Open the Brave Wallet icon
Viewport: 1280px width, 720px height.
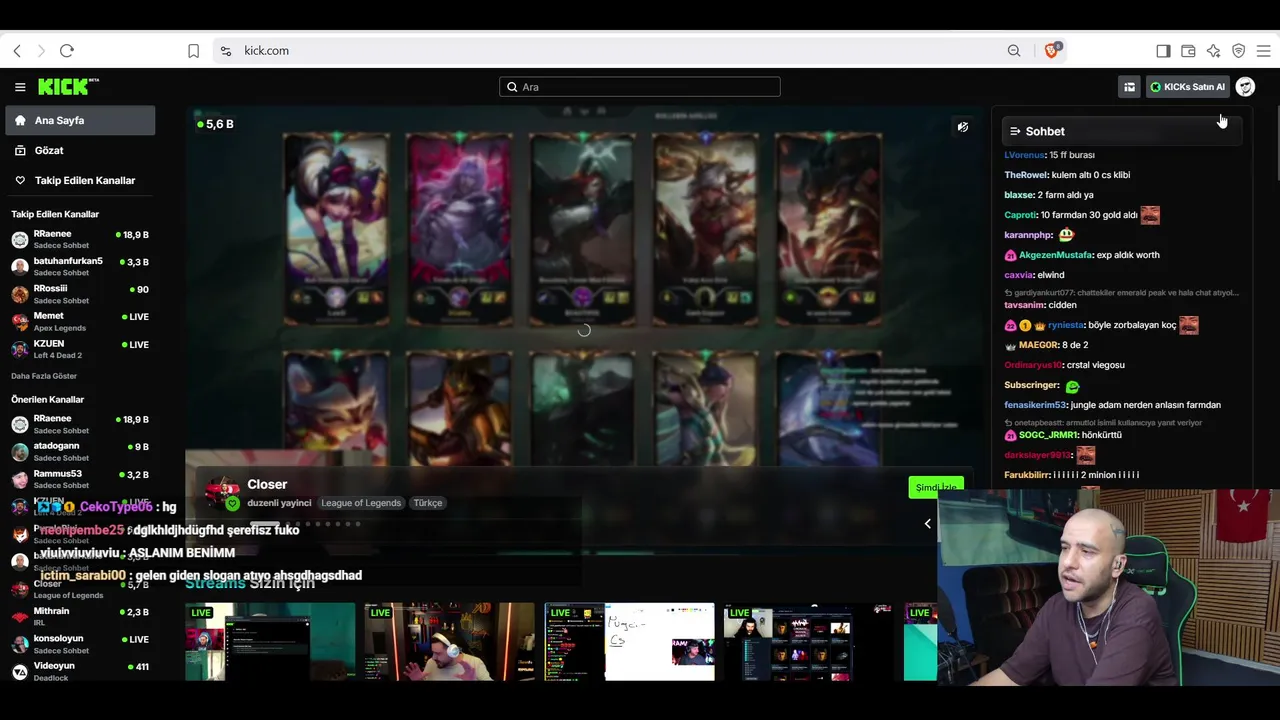(1188, 51)
